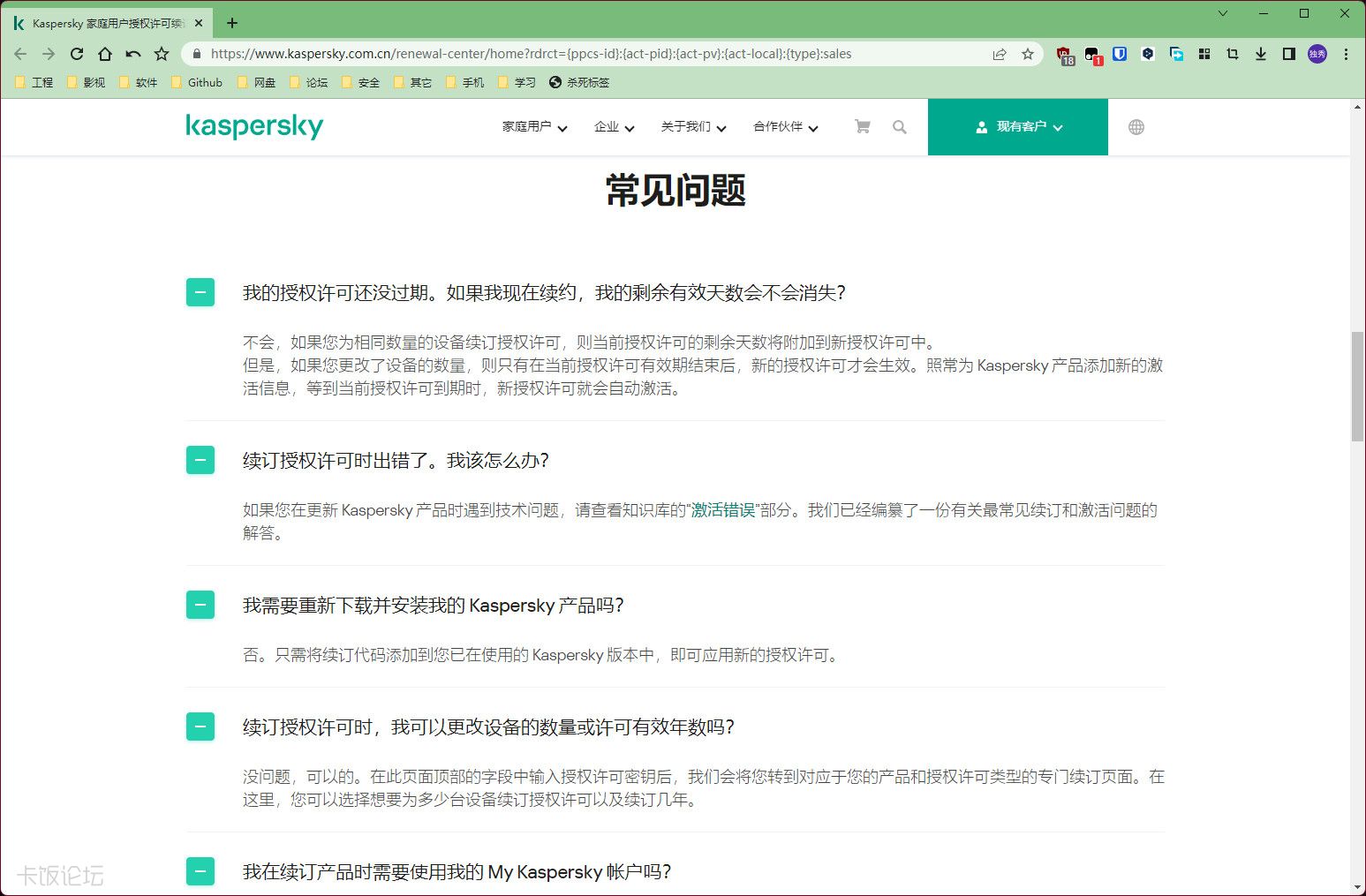This screenshot has height=896, width=1366.
Task: Open the 激活错误 knowledge base link
Action: click(723, 509)
